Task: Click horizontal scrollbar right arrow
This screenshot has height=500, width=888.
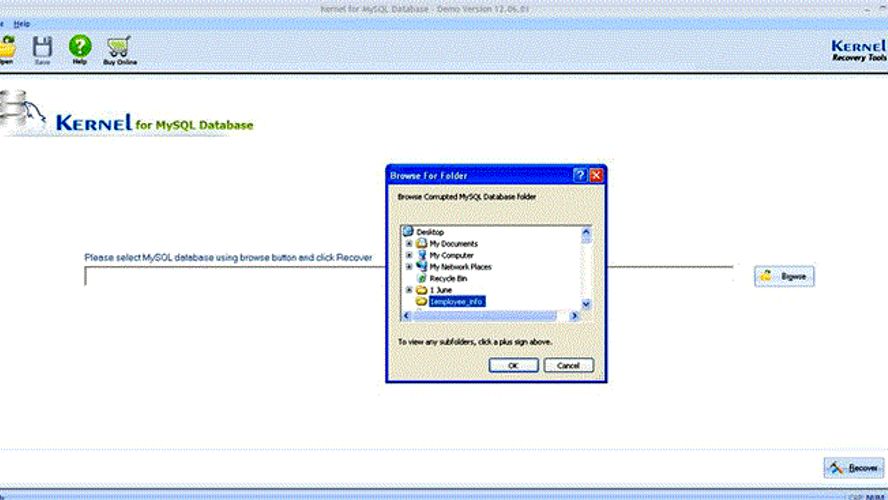Action: pos(574,316)
